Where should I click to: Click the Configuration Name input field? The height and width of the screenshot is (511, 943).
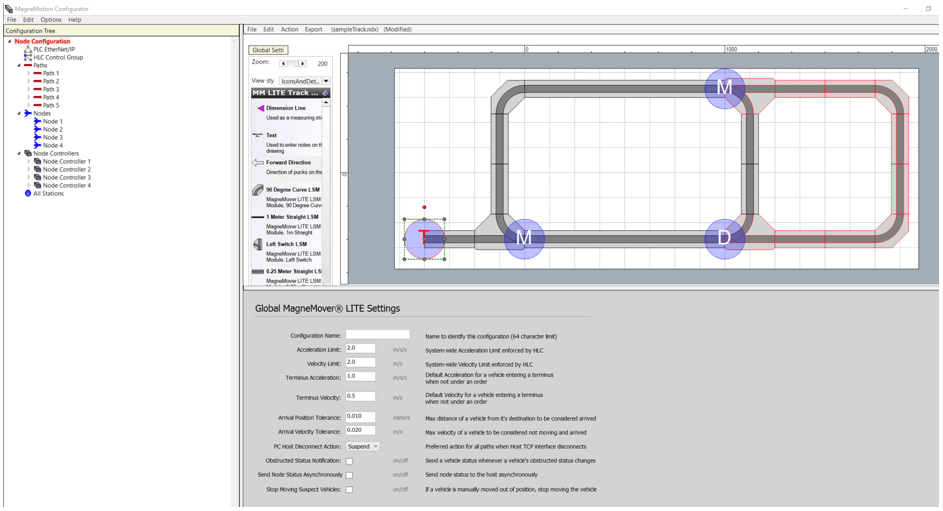coord(378,335)
